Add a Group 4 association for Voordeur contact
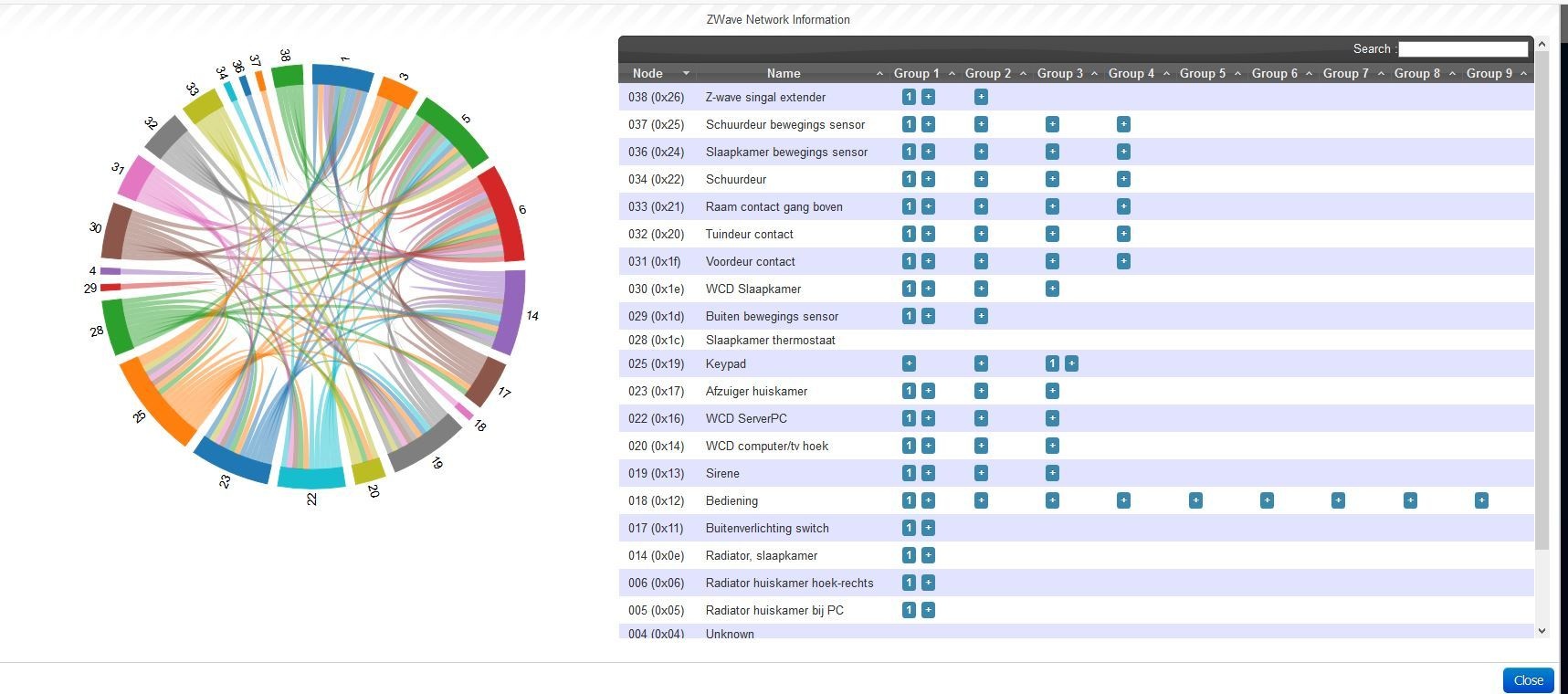Screen dimensions: 1568x694 pos(1123,261)
